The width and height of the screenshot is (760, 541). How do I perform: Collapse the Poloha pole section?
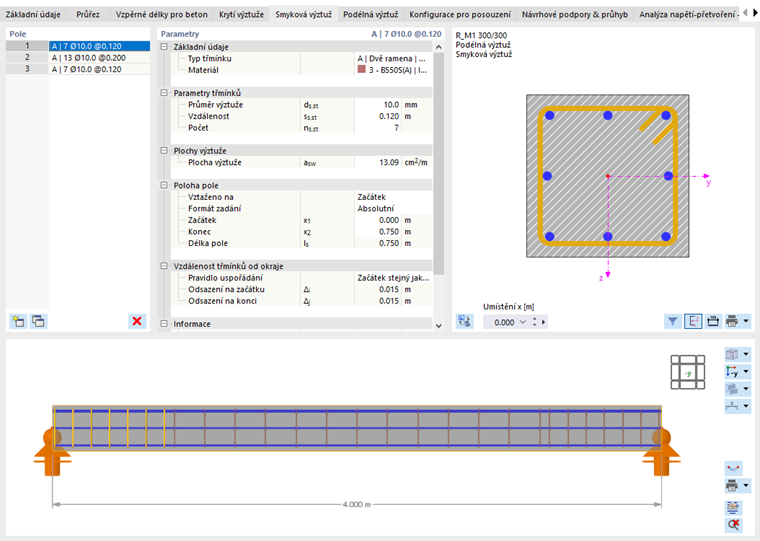pyautogui.click(x=164, y=185)
